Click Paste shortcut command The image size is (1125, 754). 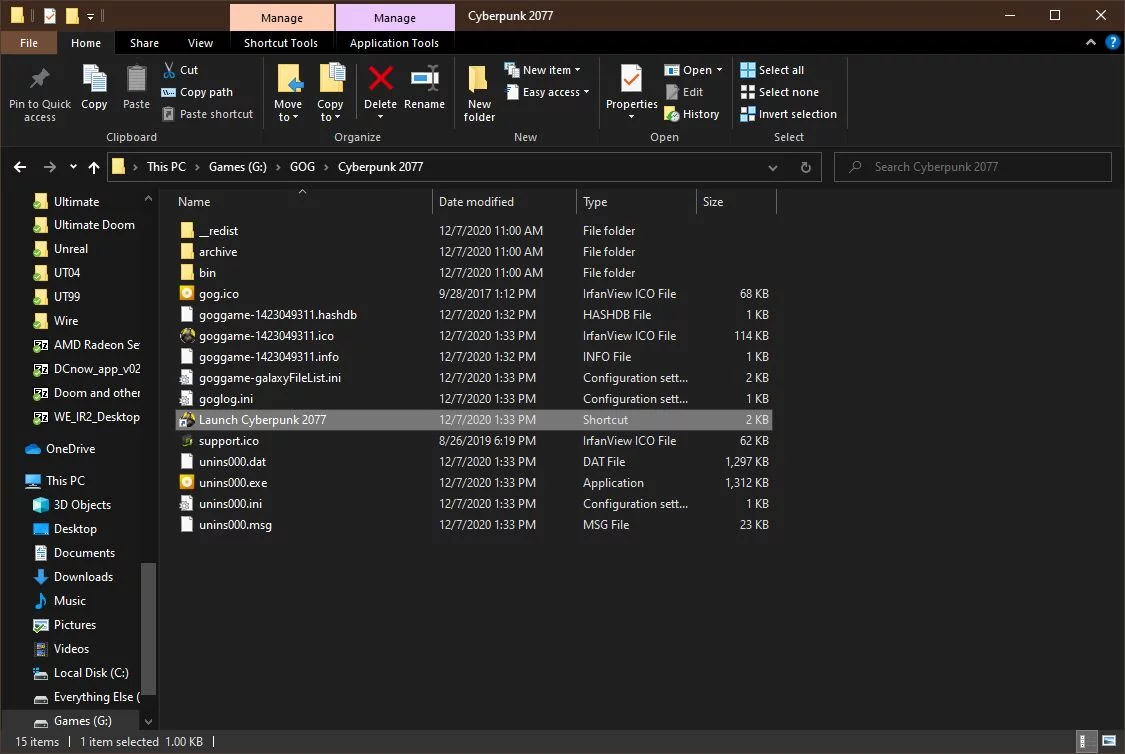[207, 114]
